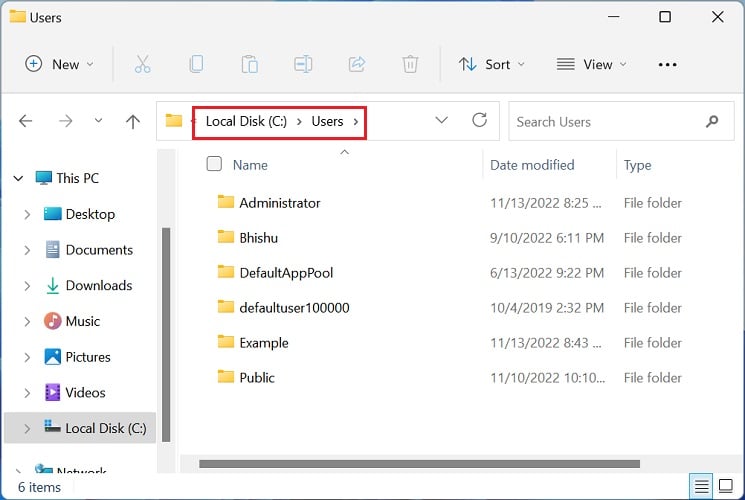The image size is (745, 500).
Task: Click the 9/10/2022 6:11 PM date
Action: click(x=547, y=238)
